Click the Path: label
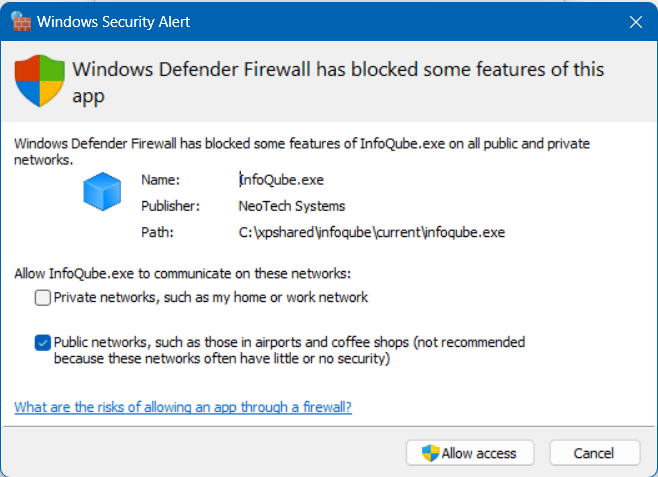The height and width of the screenshot is (477, 658). click(157, 232)
